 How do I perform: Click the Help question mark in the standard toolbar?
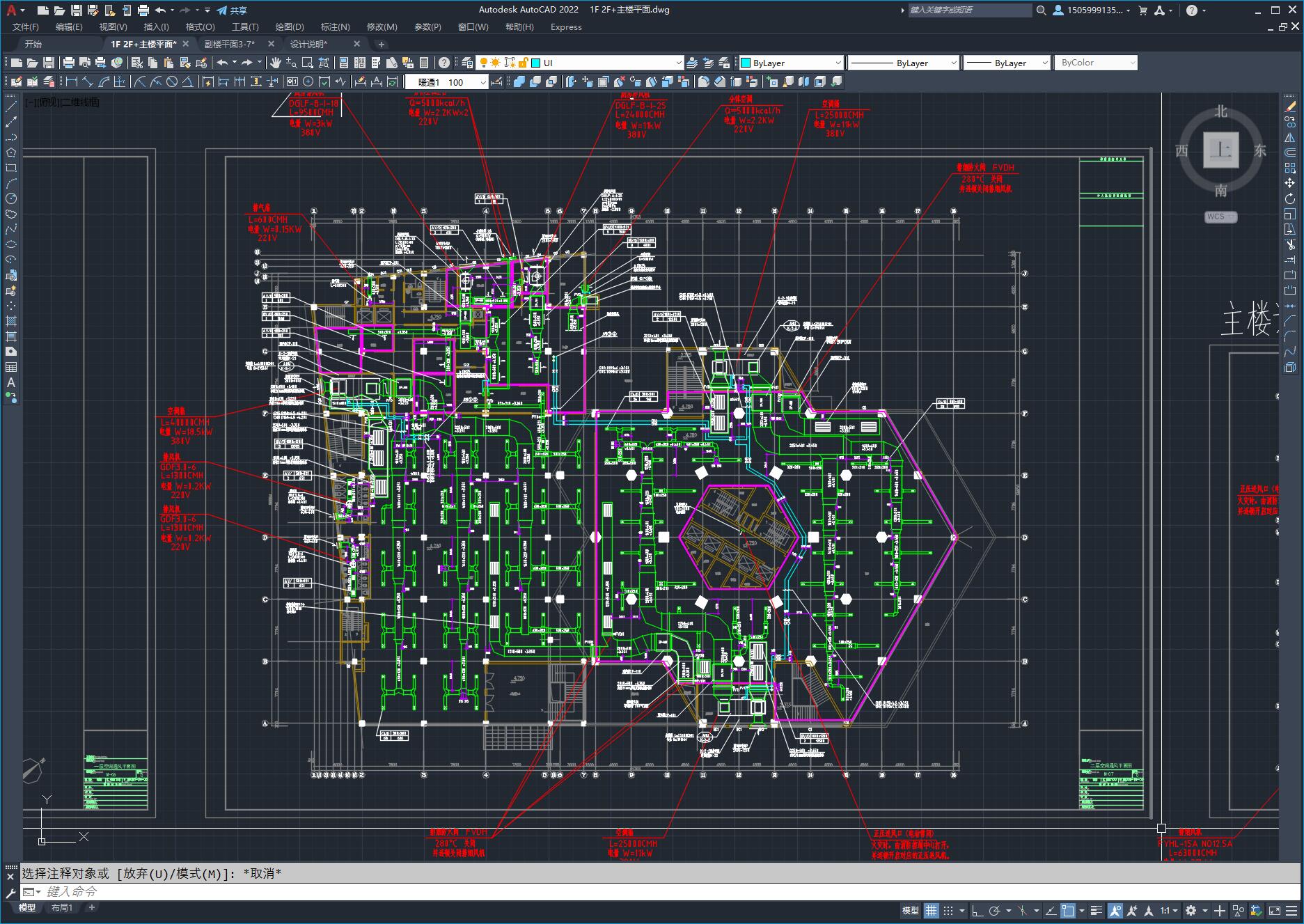pyautogui.click(x=444, y=63)
